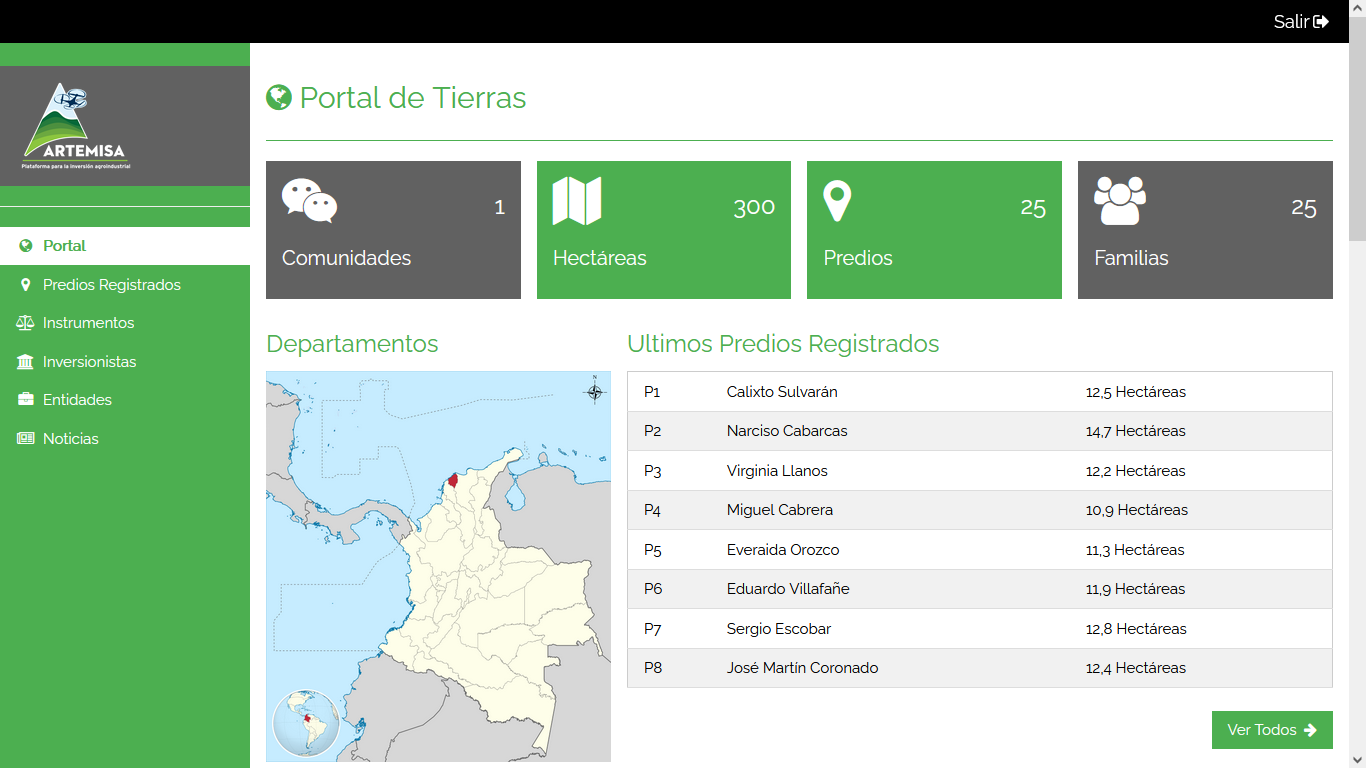Click the 10,9 Hectáreas cell

point(1137,510)
